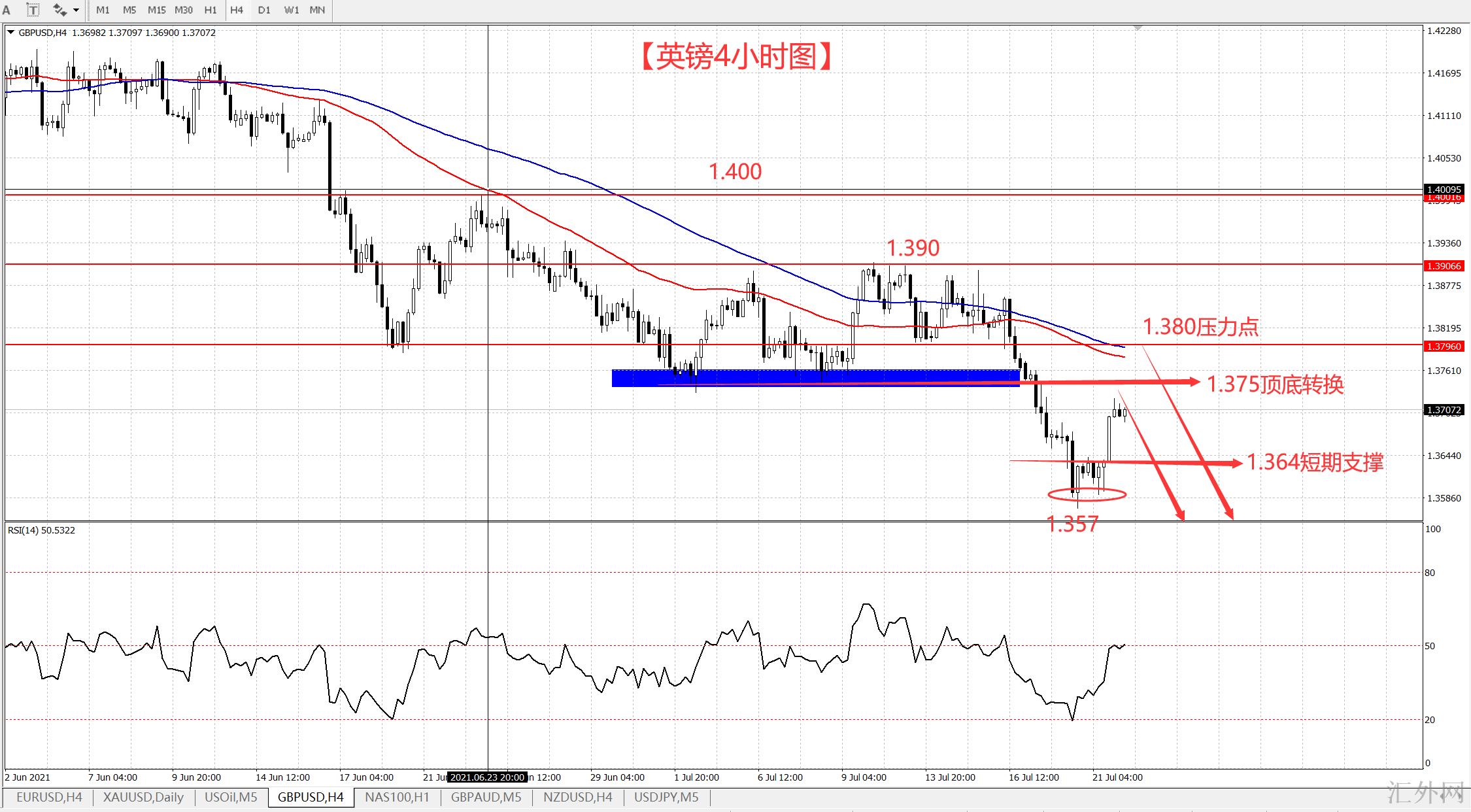Viewport: 1471px width, 812px height.
Task: Click the 1.37960 price level label
Action: 1444,347
